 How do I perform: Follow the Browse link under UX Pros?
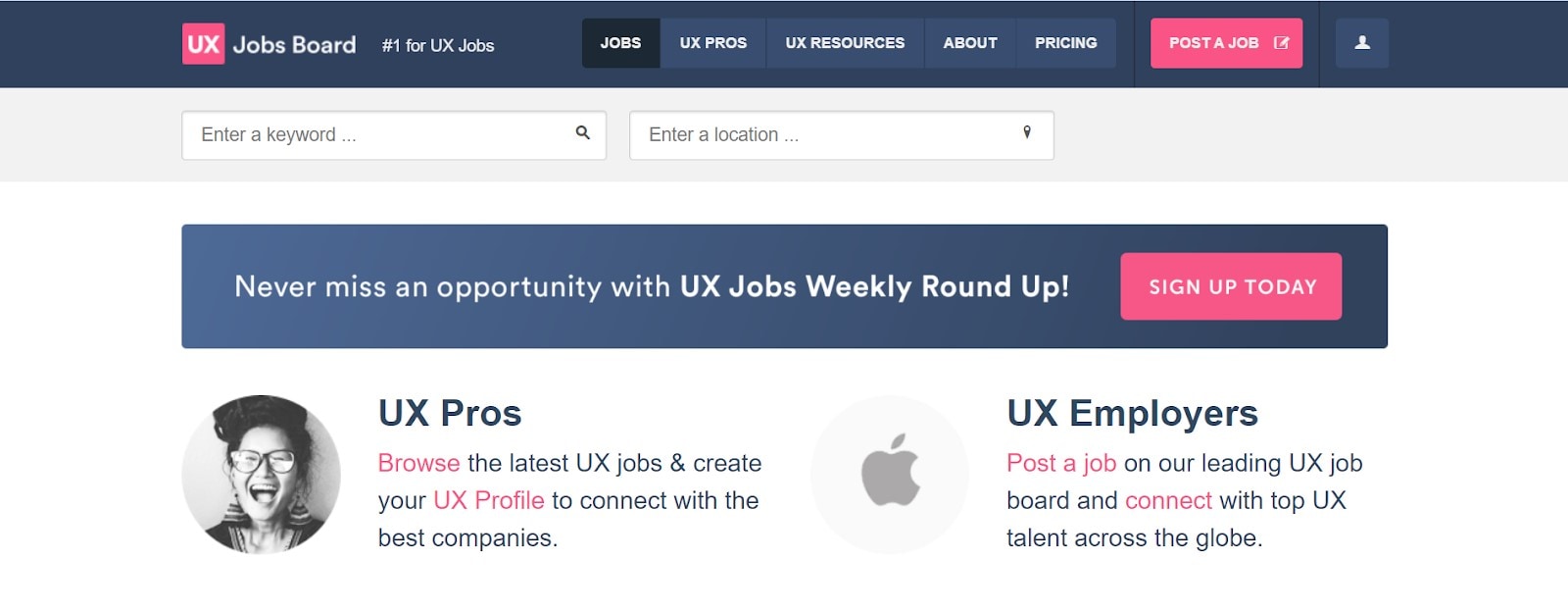point(418,463)
